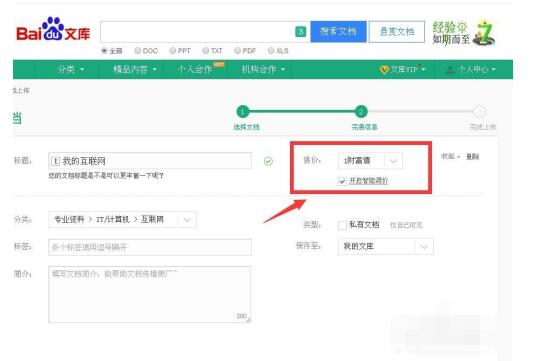Select the DOC file type radio
Image resolution: width=540 pixels, height=361 pixels.
point(137,51)
